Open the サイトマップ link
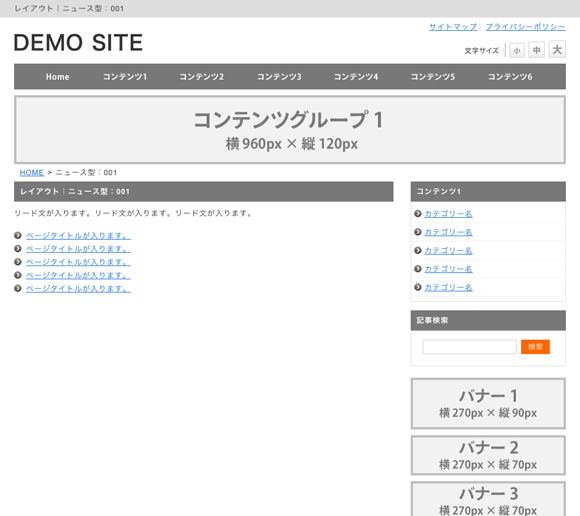Image resolution: width=580 pixels, height=516 pixels. pos(453,27)
